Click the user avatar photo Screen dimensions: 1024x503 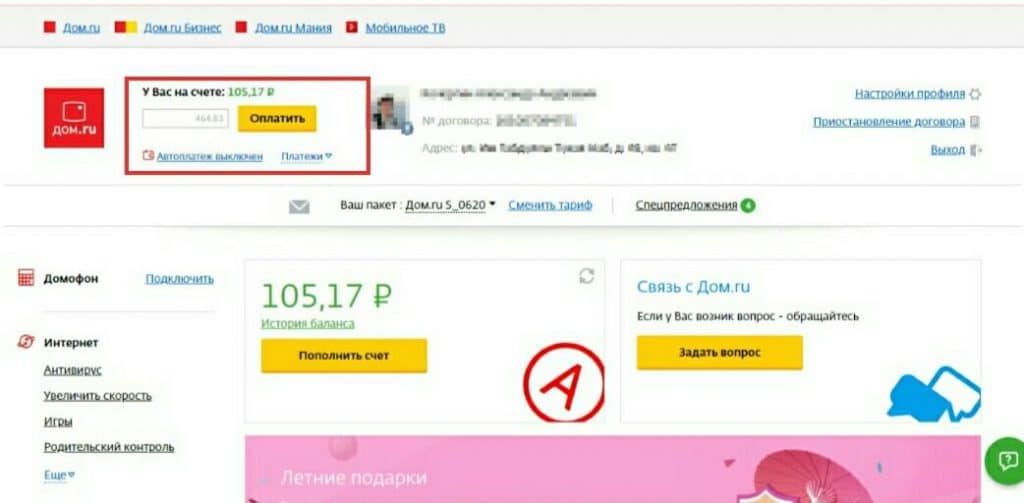392,109
